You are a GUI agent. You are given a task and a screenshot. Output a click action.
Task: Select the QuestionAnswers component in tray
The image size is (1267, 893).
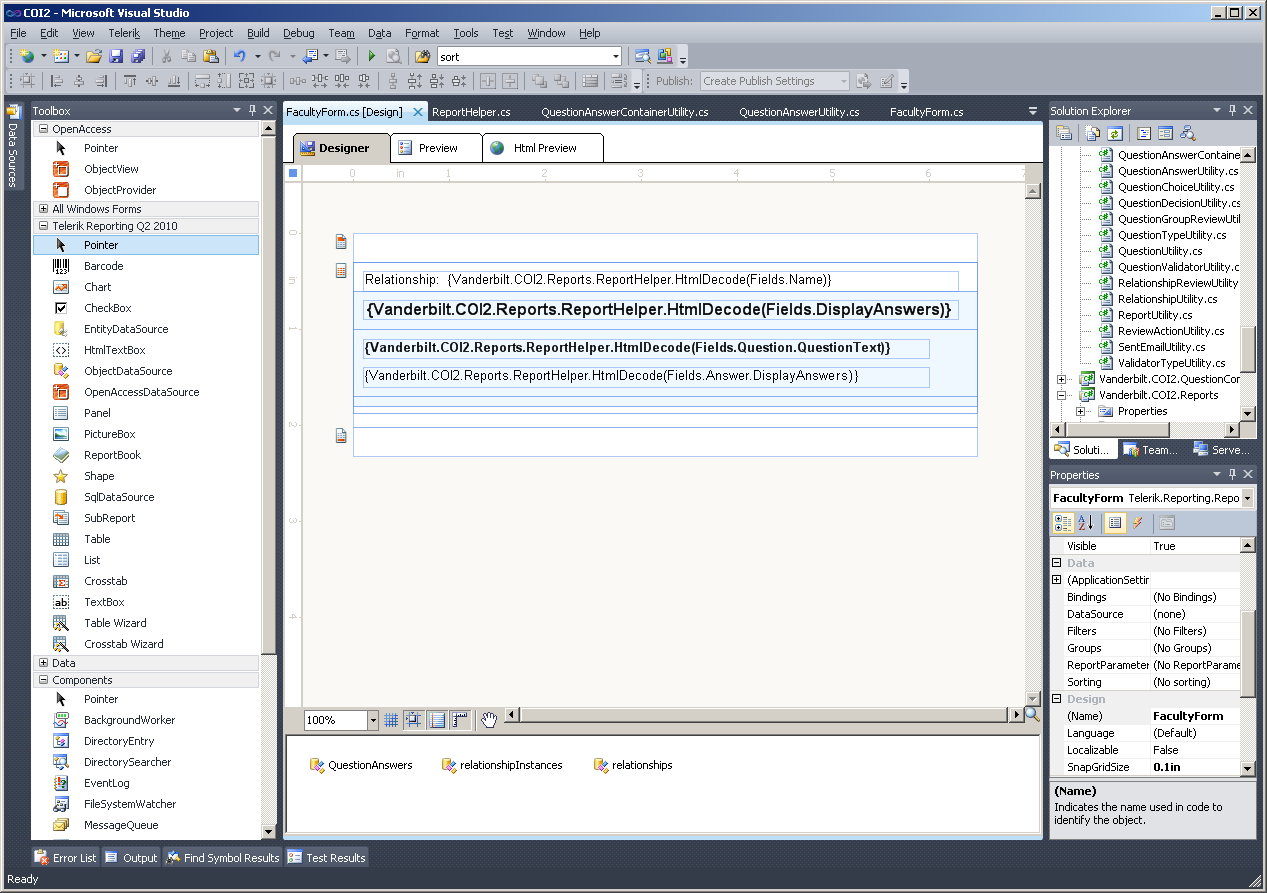(361, 765)
